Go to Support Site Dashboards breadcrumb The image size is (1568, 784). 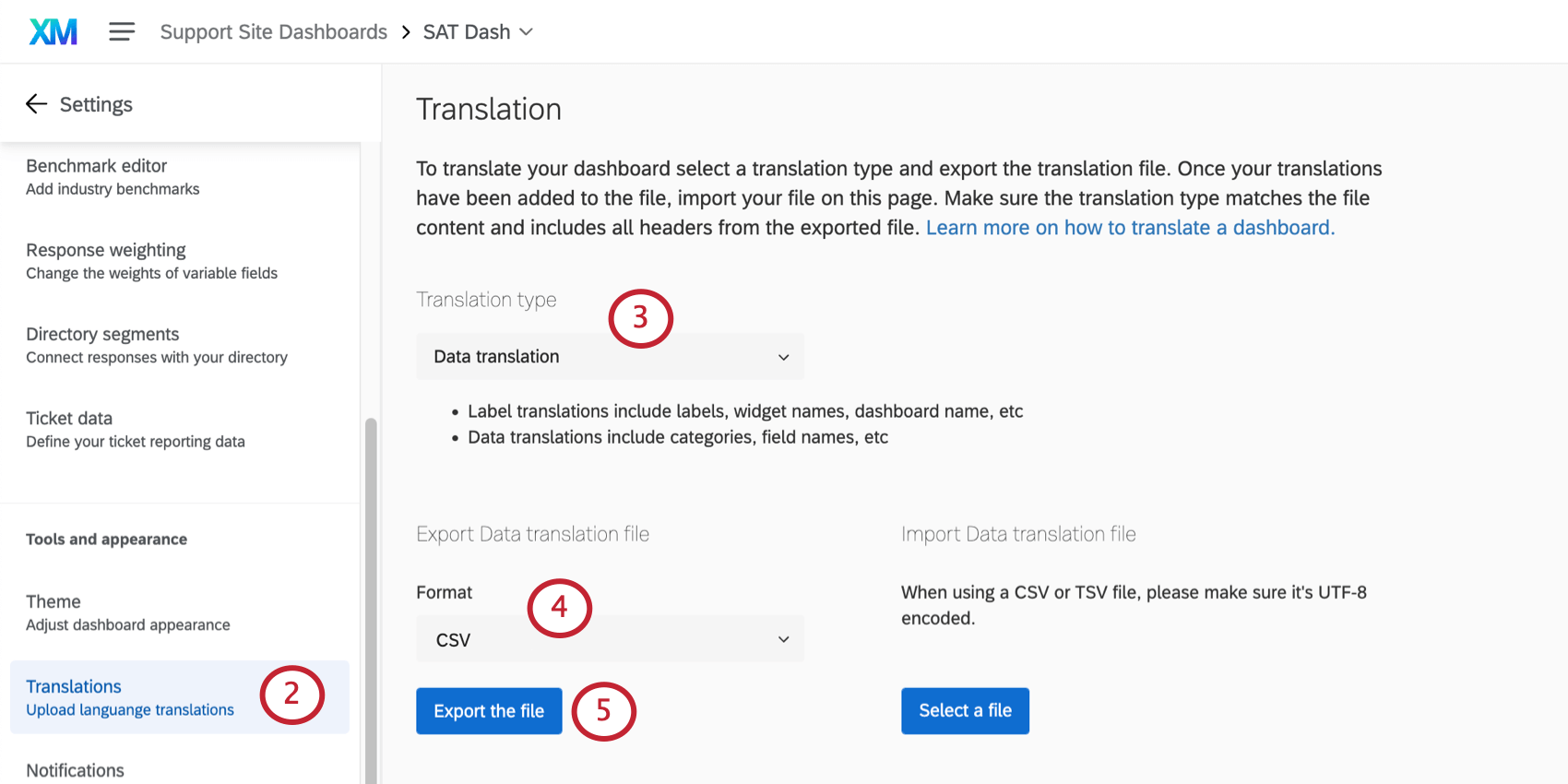click(273, 32)
